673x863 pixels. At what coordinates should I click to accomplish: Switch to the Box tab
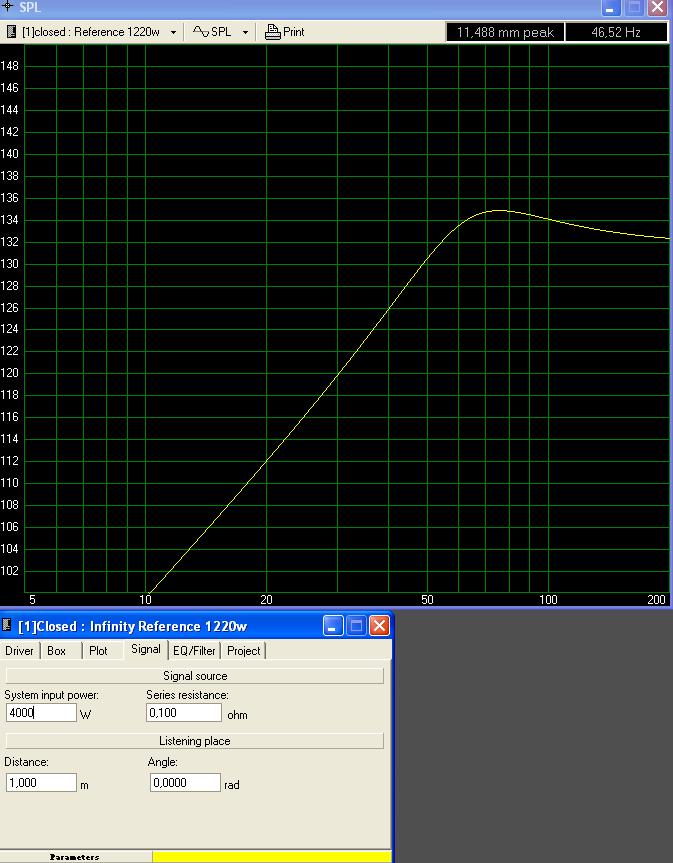[x=56, y=651]
